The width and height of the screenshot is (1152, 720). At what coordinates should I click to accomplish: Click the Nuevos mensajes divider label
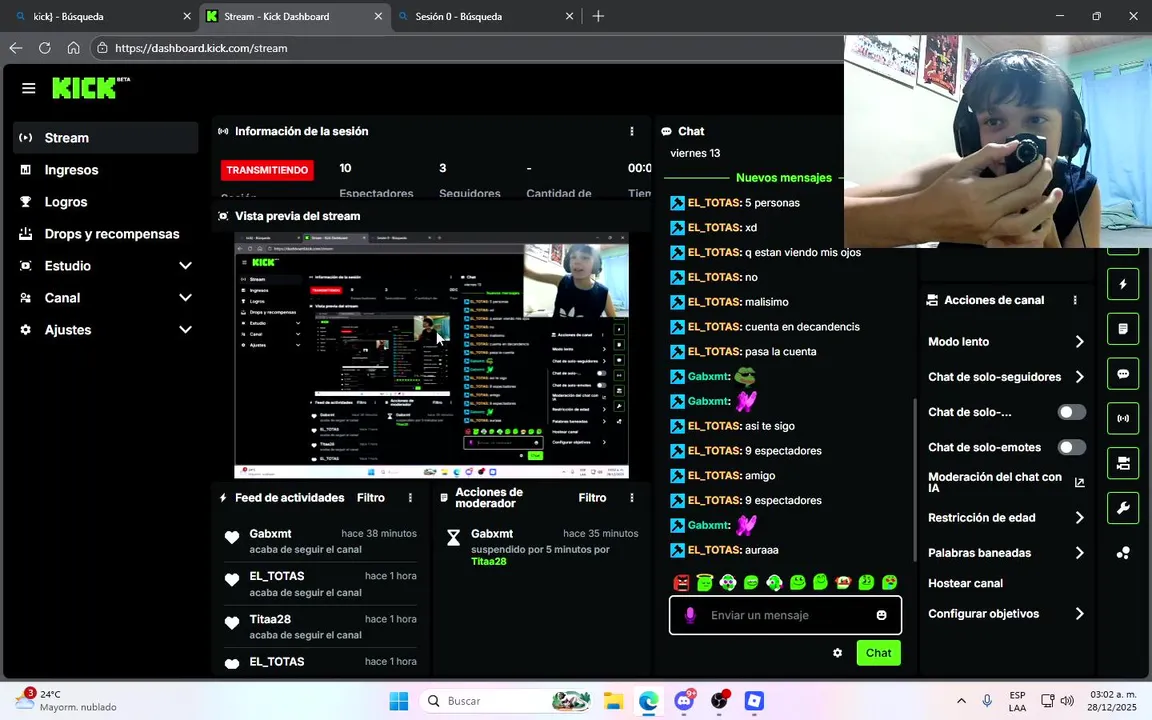784,178
